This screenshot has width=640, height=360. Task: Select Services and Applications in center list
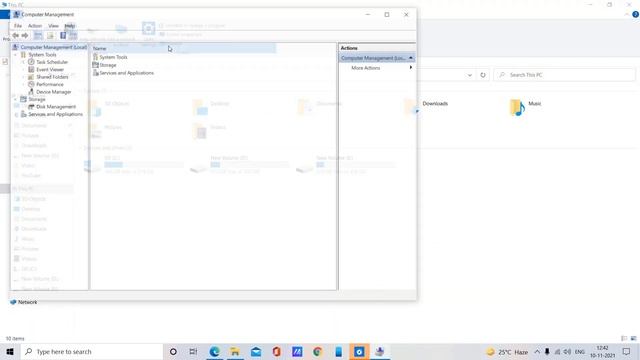pyautogui.click(x=127, y=73)
